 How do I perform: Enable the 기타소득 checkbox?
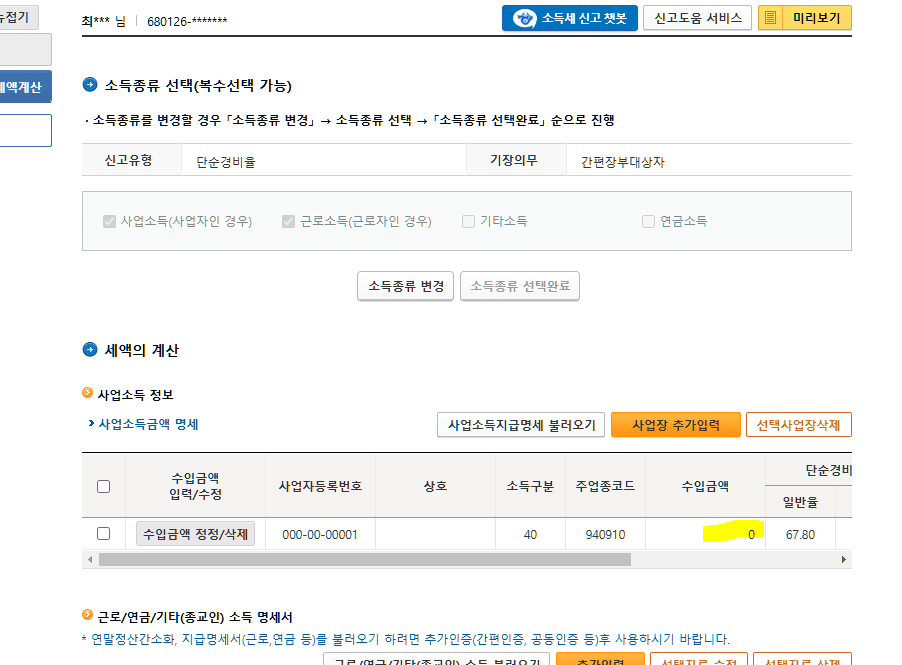click(x=468, y=221)
